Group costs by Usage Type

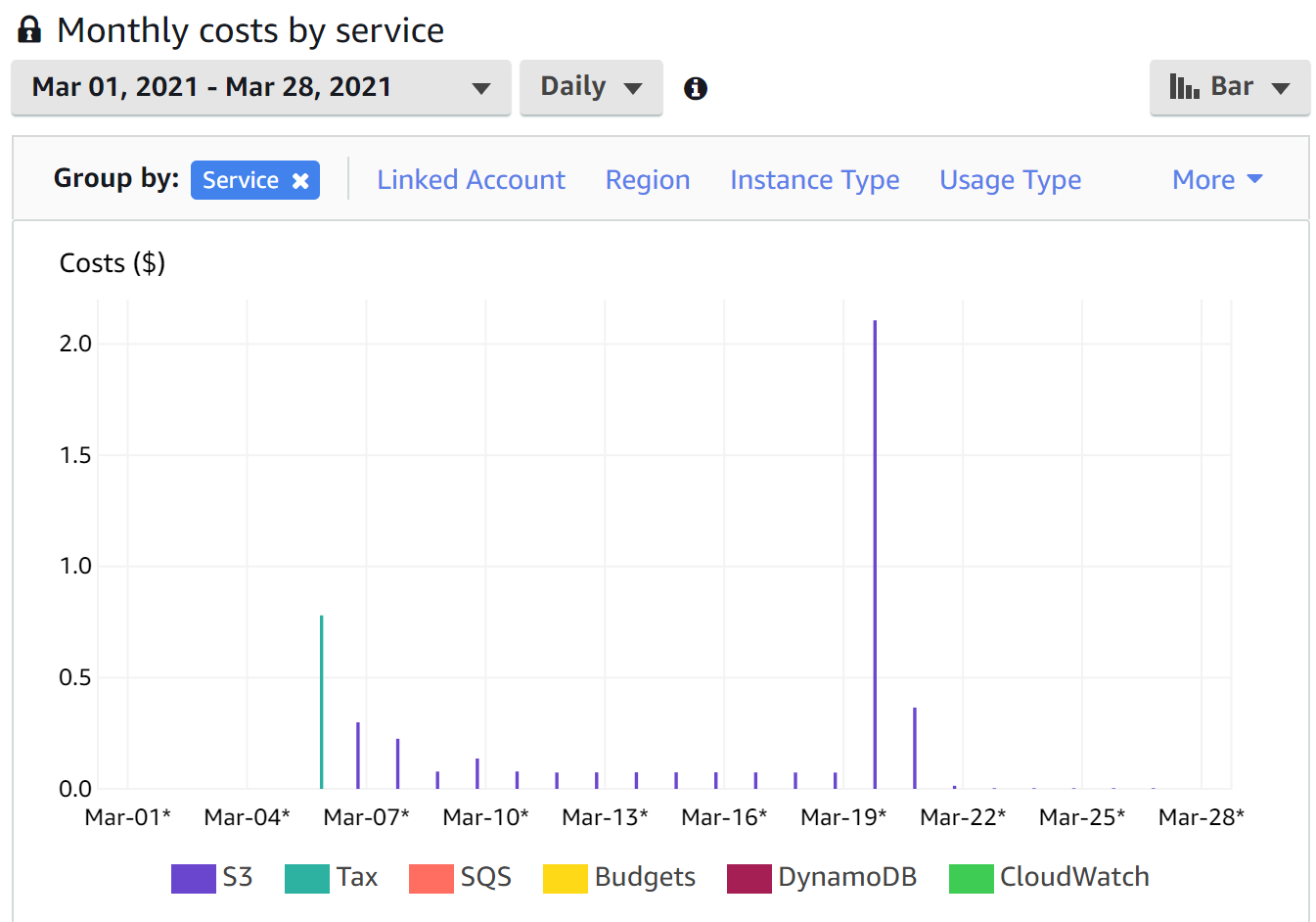click(1011, 180)
